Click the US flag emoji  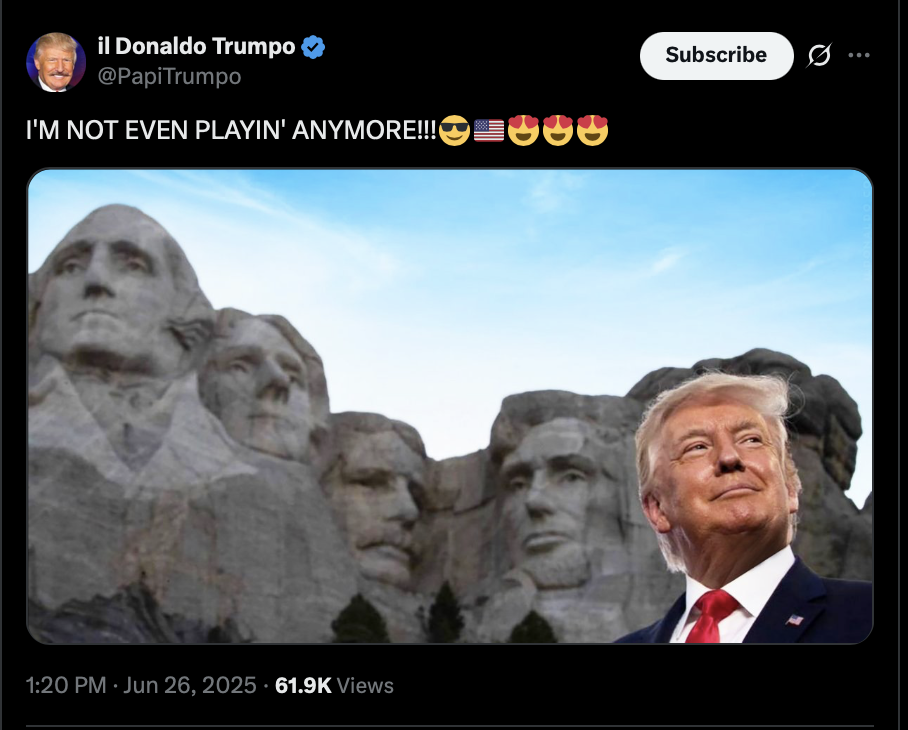tap(489, 130)
